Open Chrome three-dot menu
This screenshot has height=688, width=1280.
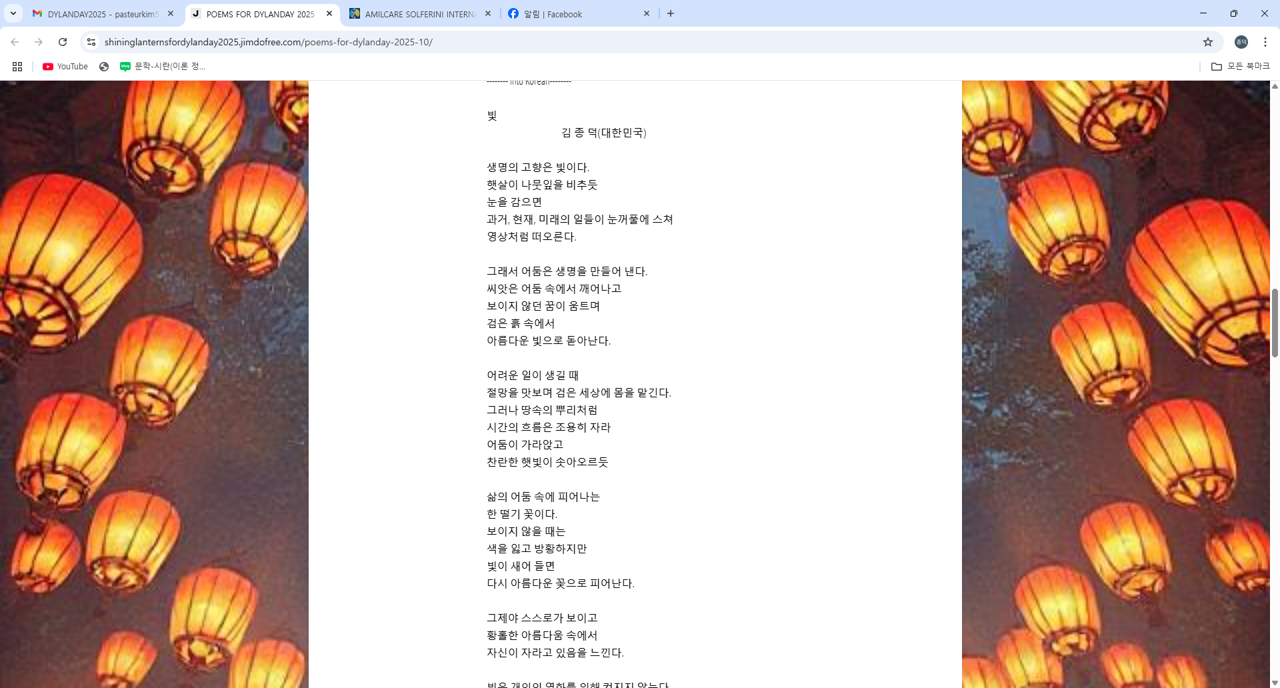(x=1265, y=42)
